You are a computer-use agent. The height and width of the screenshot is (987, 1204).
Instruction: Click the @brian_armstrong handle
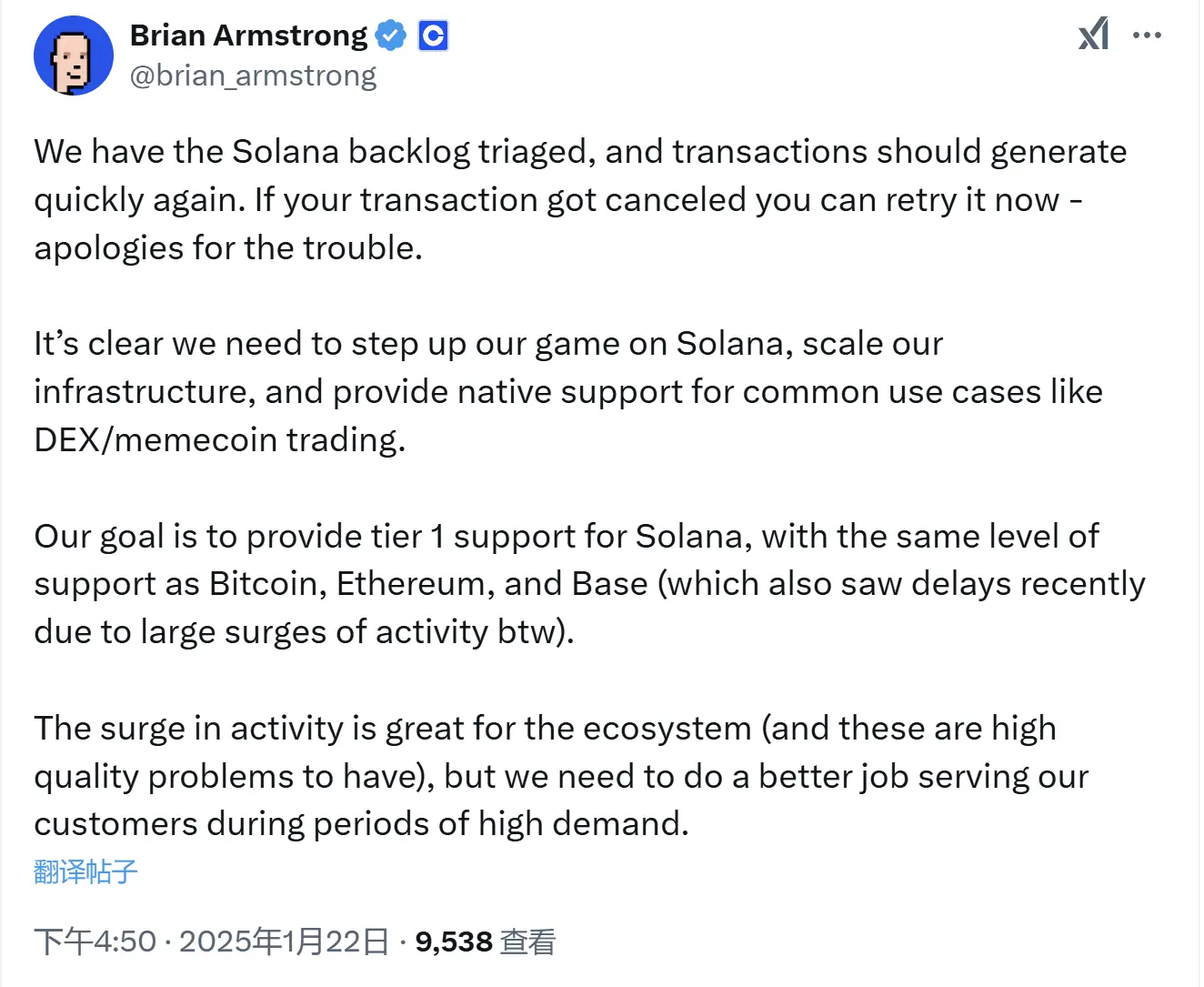(x=253, y=75)
